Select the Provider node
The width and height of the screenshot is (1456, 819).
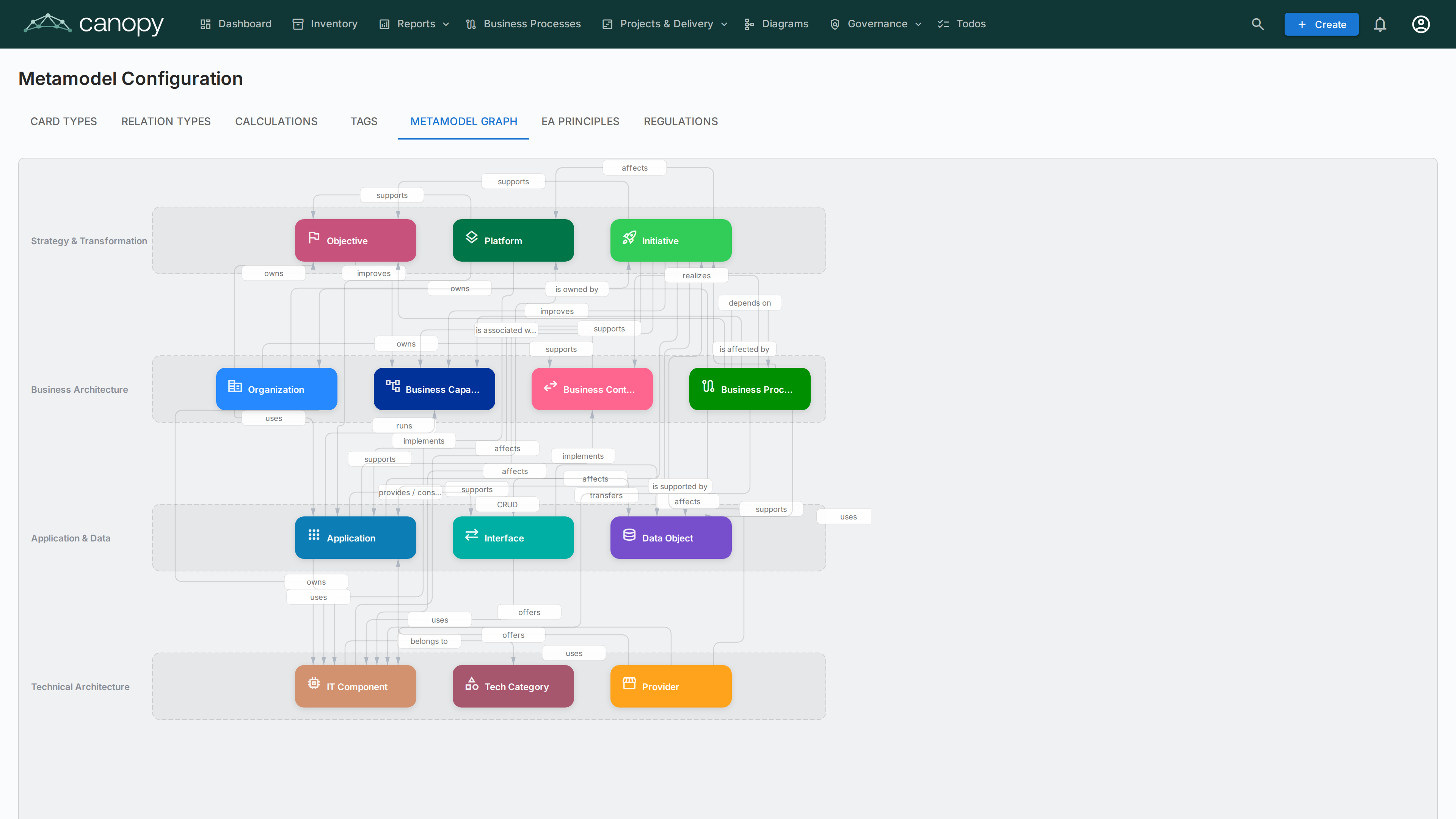(x=671, y=687)
